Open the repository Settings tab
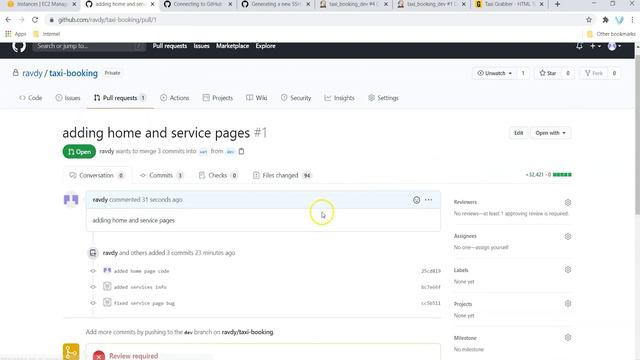Viewport: 640px width, 360px height. coord(383,98)
